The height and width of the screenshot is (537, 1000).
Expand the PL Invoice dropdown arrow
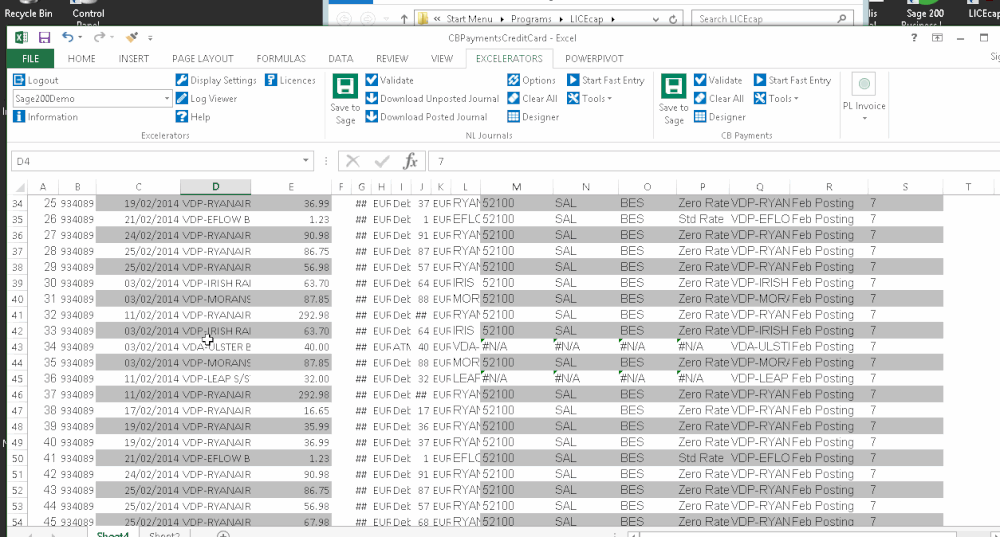(x=864, y=119)
